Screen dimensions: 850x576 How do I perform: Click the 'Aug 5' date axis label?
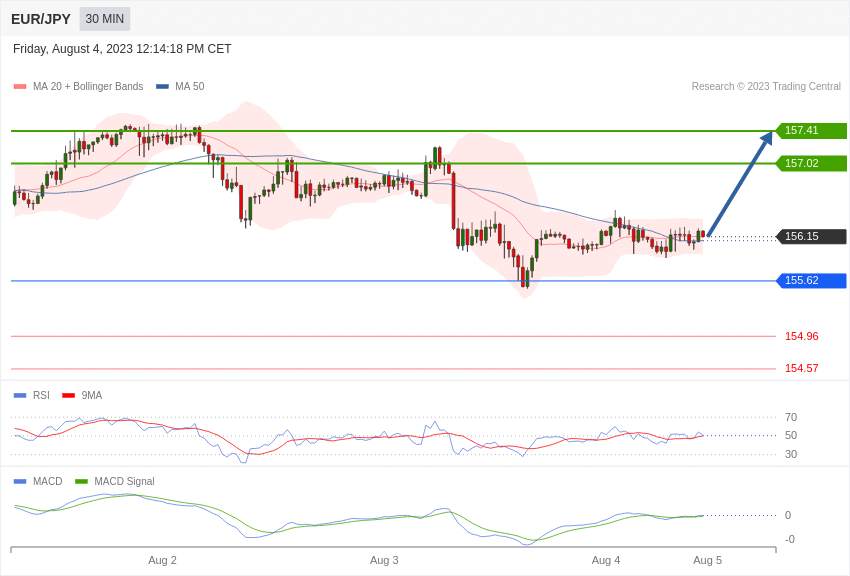click(707, 560)
